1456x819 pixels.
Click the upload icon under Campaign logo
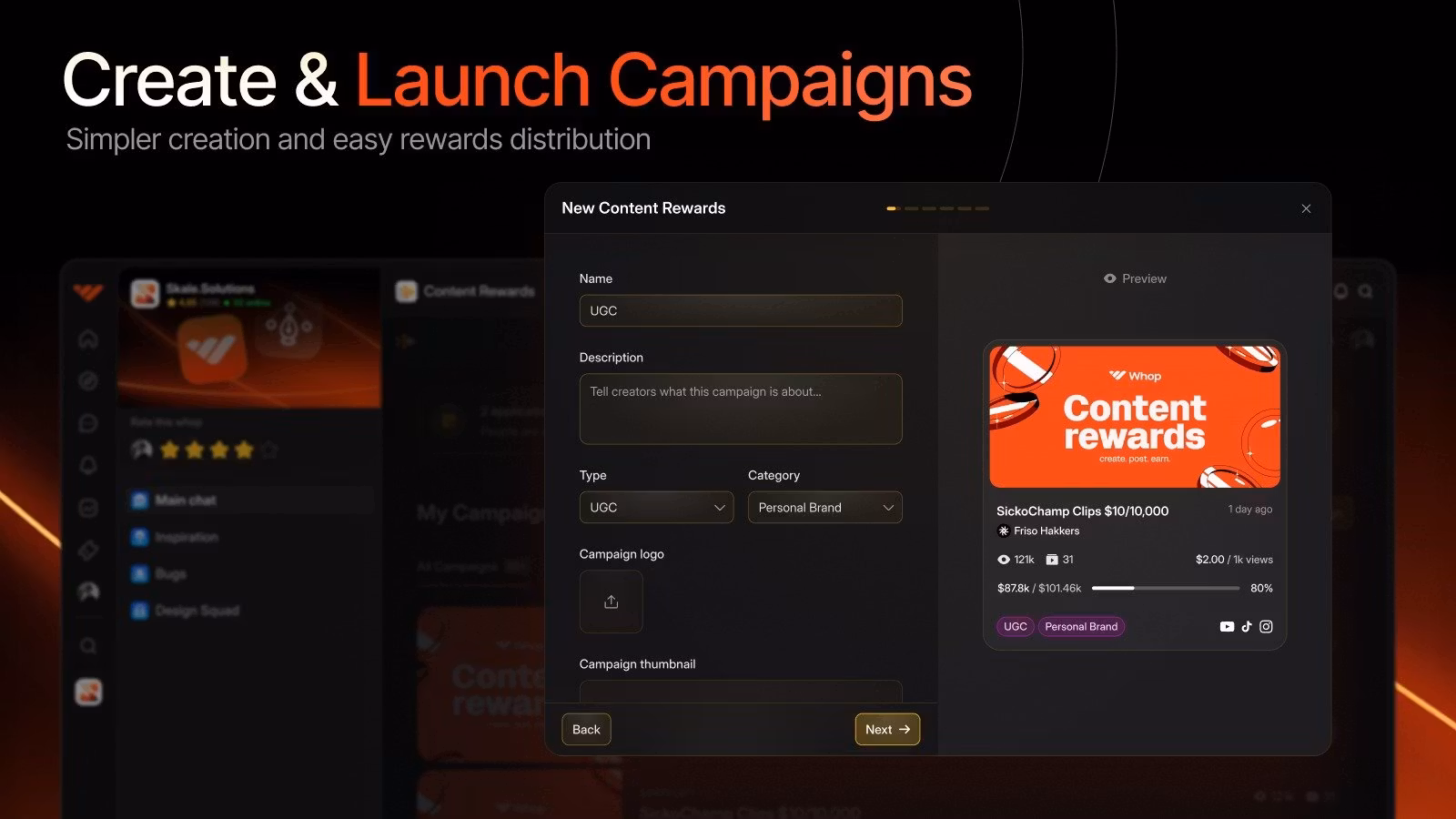tap(611, 602)
